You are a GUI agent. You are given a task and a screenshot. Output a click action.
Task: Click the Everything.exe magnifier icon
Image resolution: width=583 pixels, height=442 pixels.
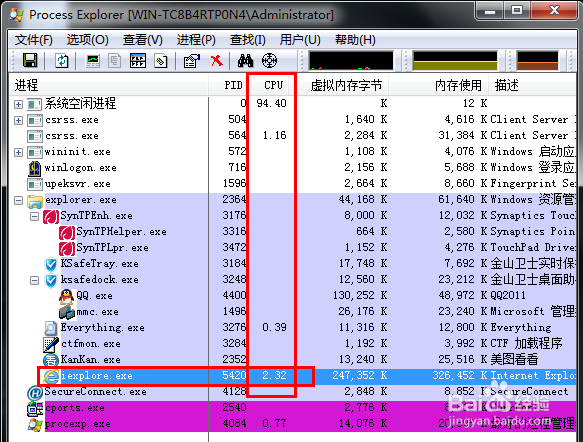[51, 328]
